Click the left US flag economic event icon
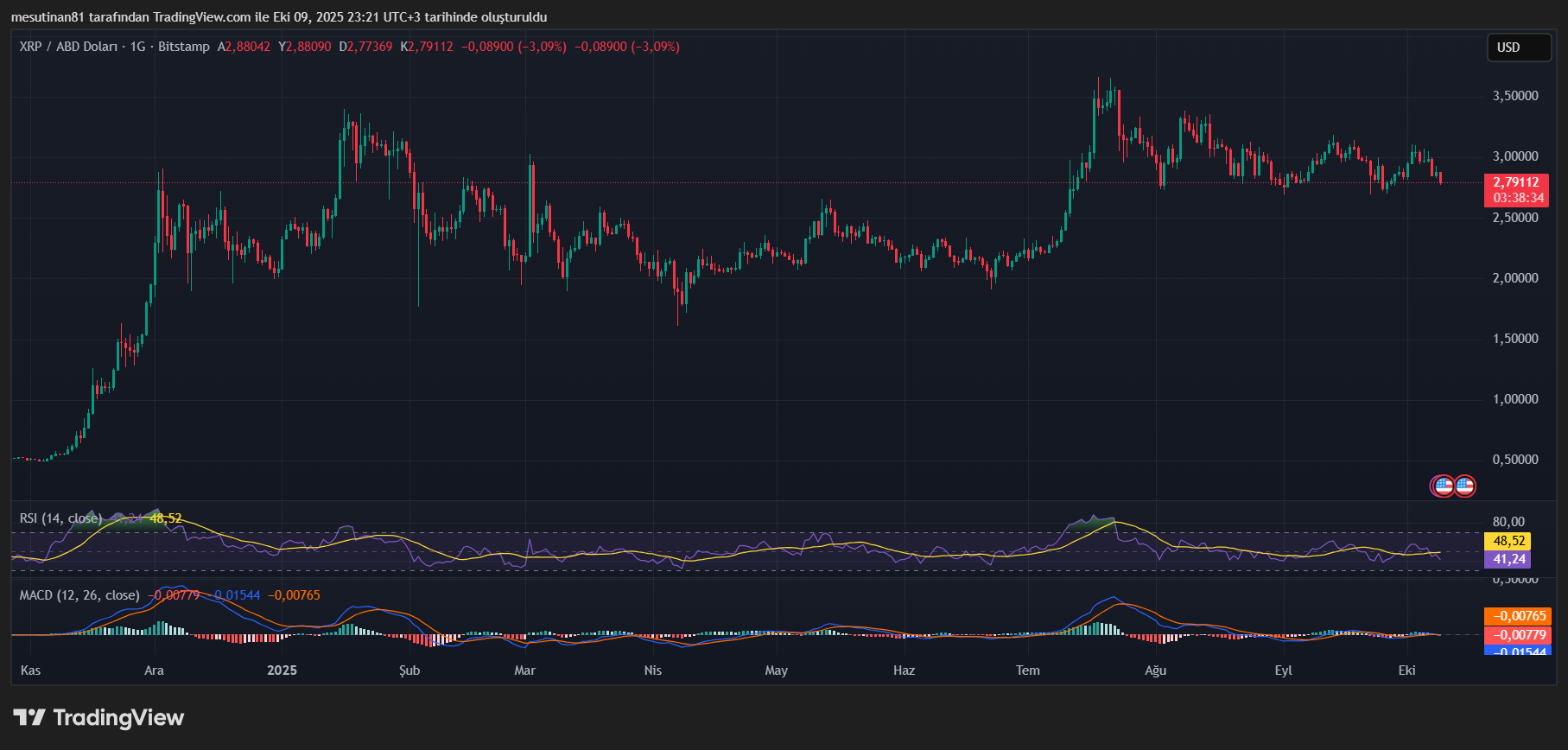 pyautogui.click(x=1443, y=486)
